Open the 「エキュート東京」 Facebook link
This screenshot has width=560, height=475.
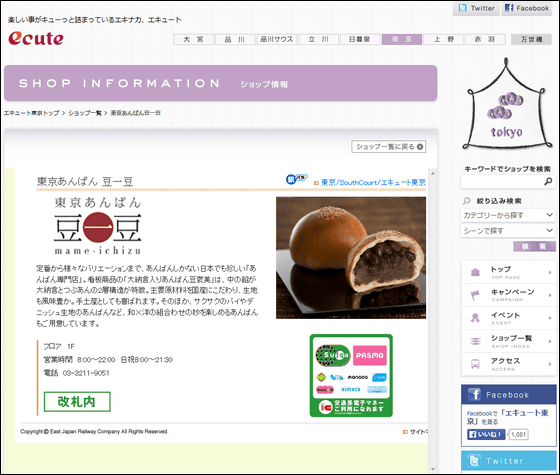pos(507,417)
